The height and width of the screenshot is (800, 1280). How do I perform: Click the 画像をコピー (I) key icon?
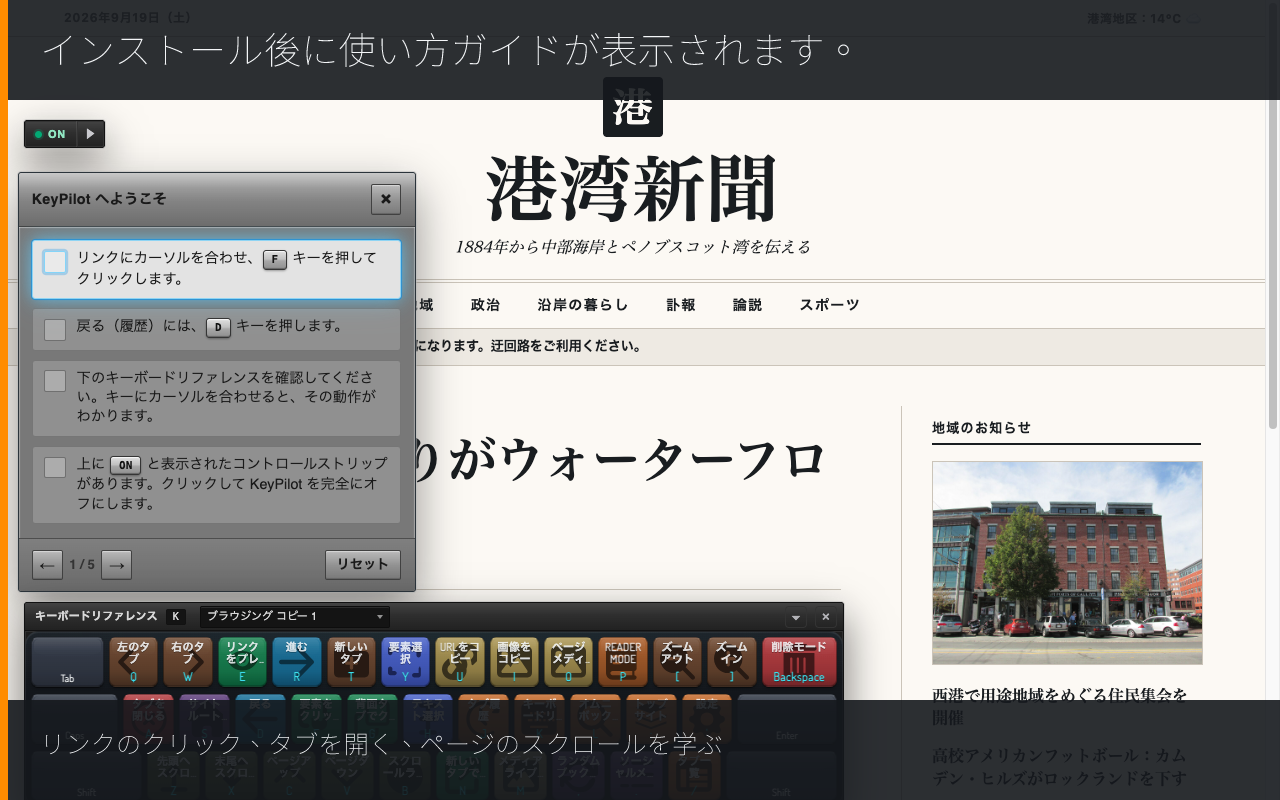coord(514,662)
